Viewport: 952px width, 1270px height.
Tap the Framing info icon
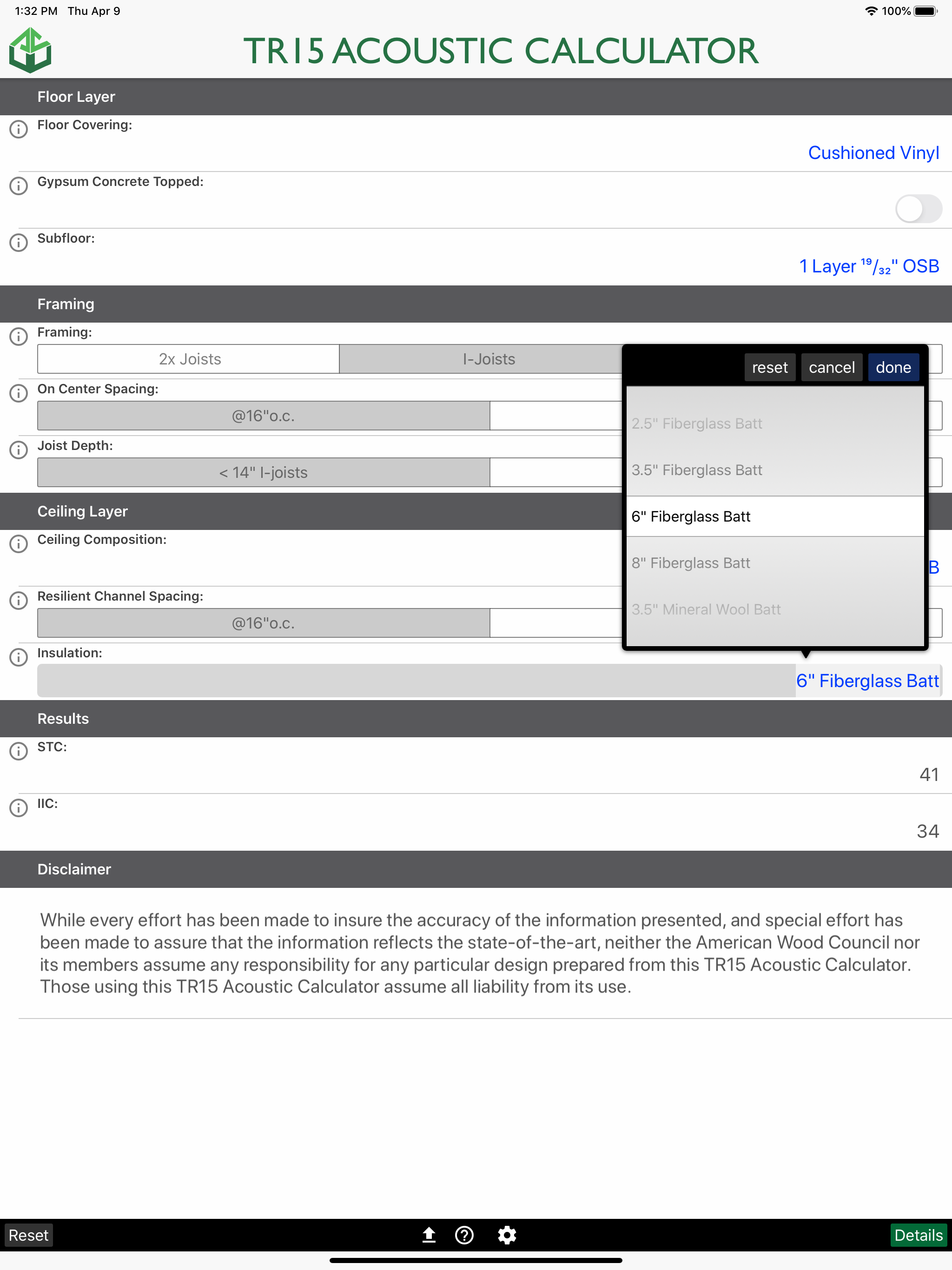point(19,337)
